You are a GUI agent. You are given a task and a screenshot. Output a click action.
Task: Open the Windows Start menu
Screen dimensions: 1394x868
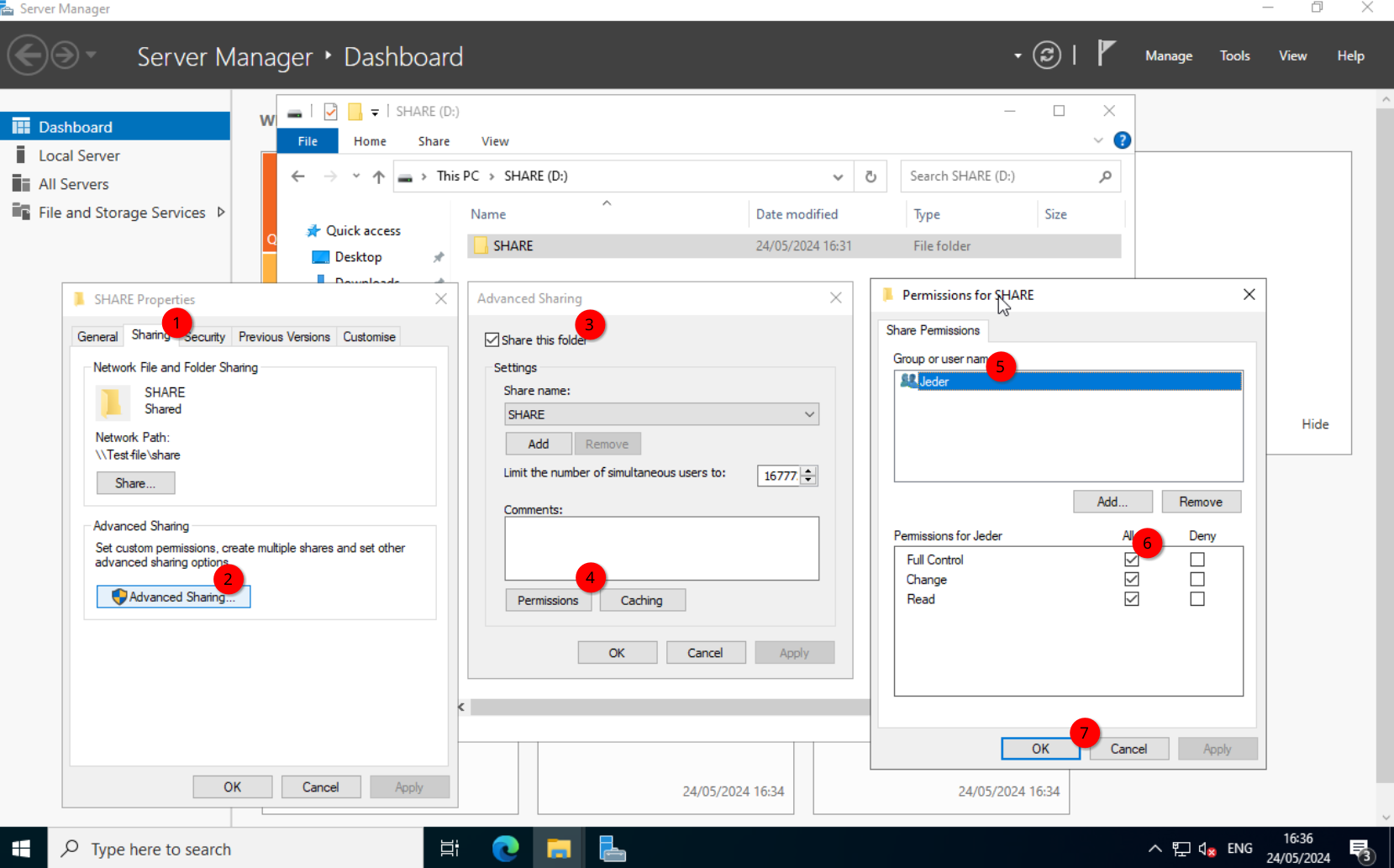23,848
